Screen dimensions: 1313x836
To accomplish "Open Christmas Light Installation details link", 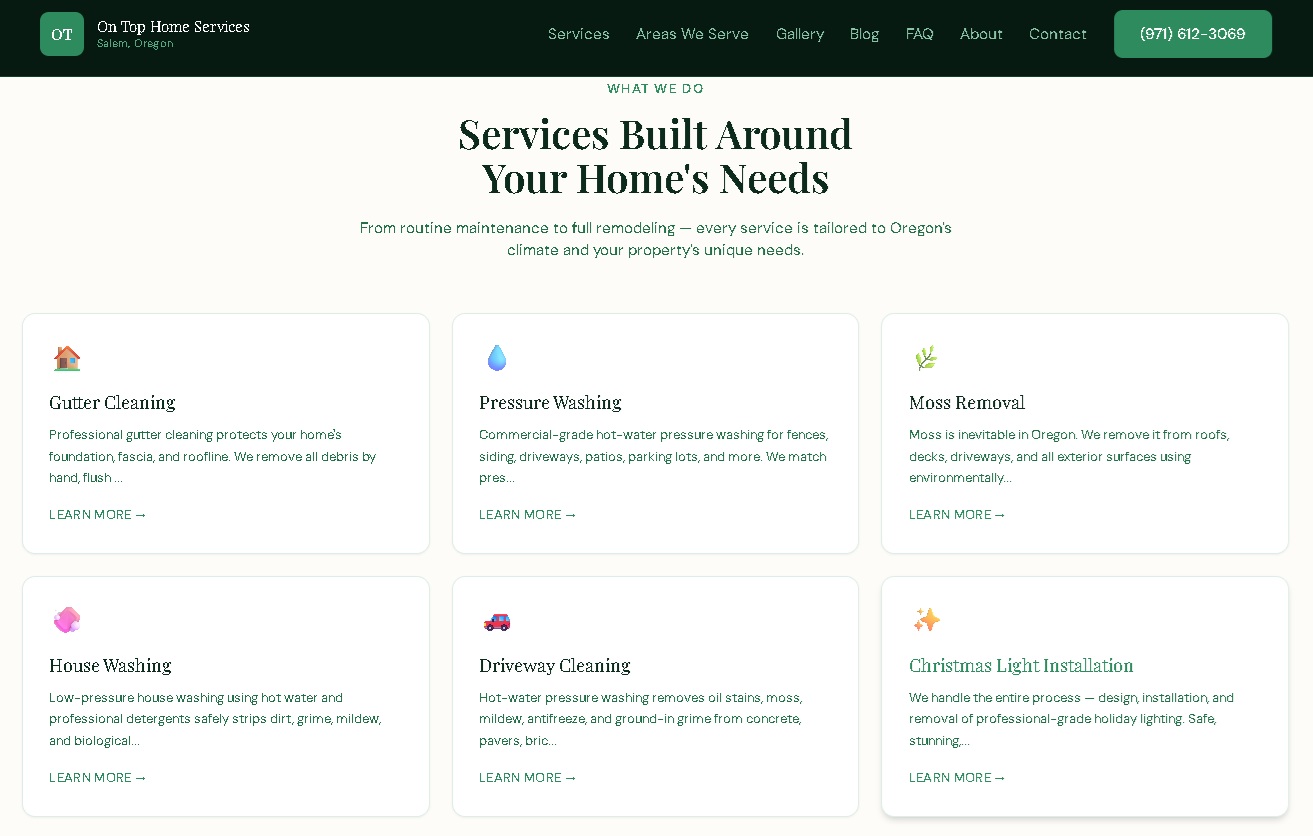I will point(956,777).
